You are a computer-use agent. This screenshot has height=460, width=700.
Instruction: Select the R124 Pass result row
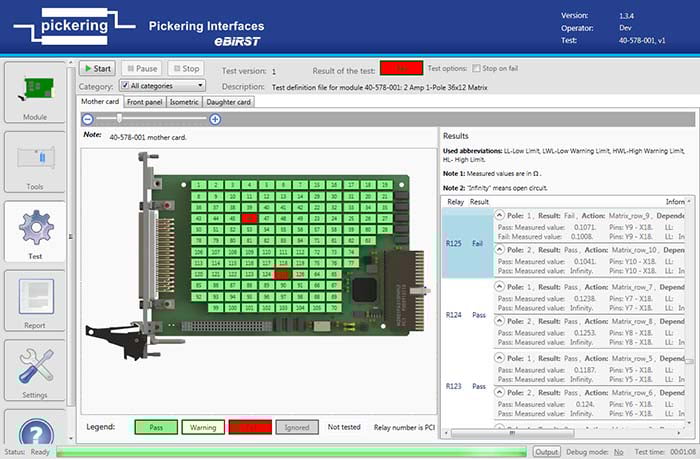pos(563,315)
